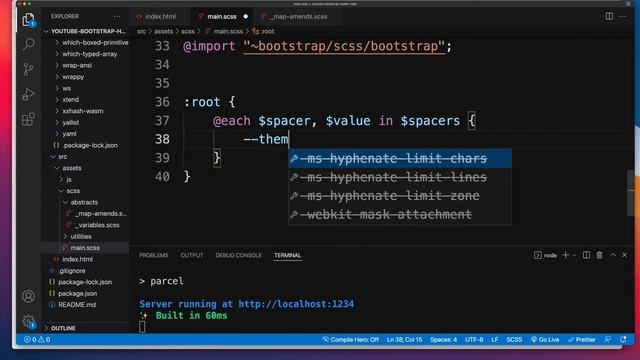Open Source Control view

point(28,69)
